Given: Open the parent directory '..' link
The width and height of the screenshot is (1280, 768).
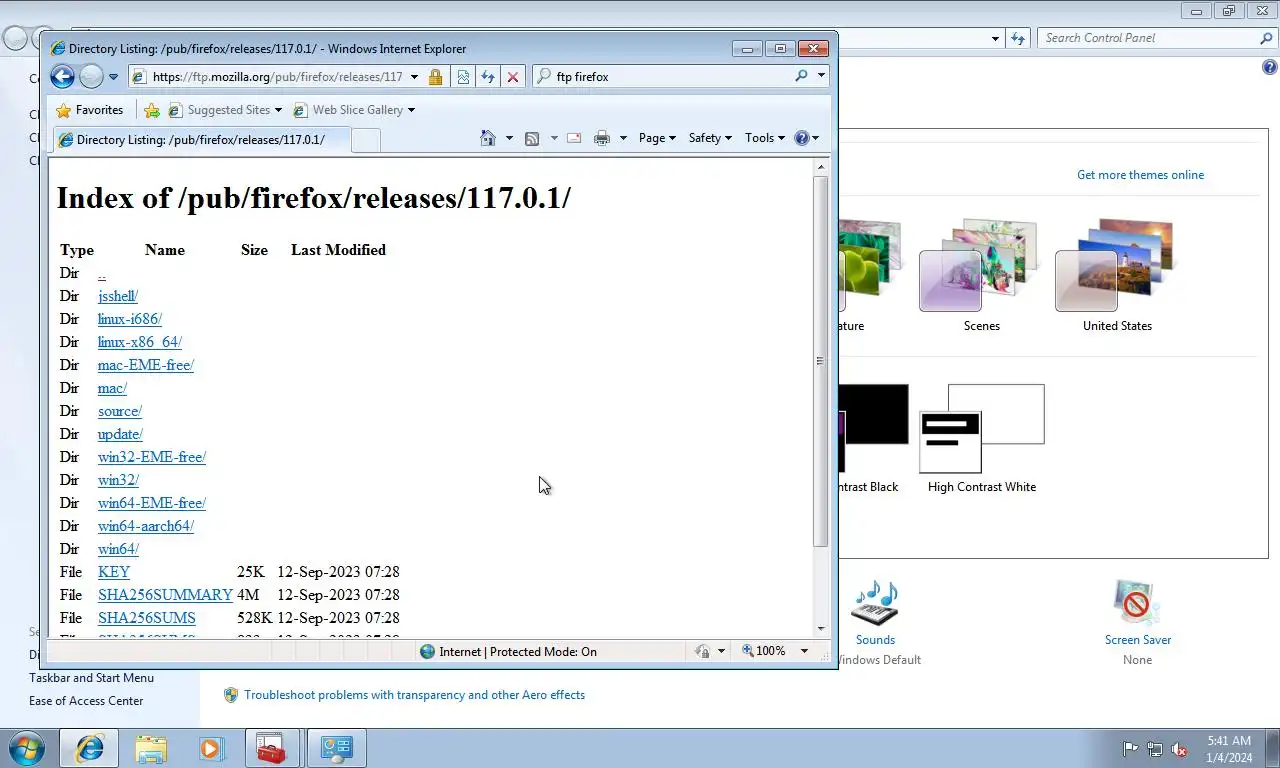Looking at the screenshot, I should pyautogui.click(x=102, y=273).
